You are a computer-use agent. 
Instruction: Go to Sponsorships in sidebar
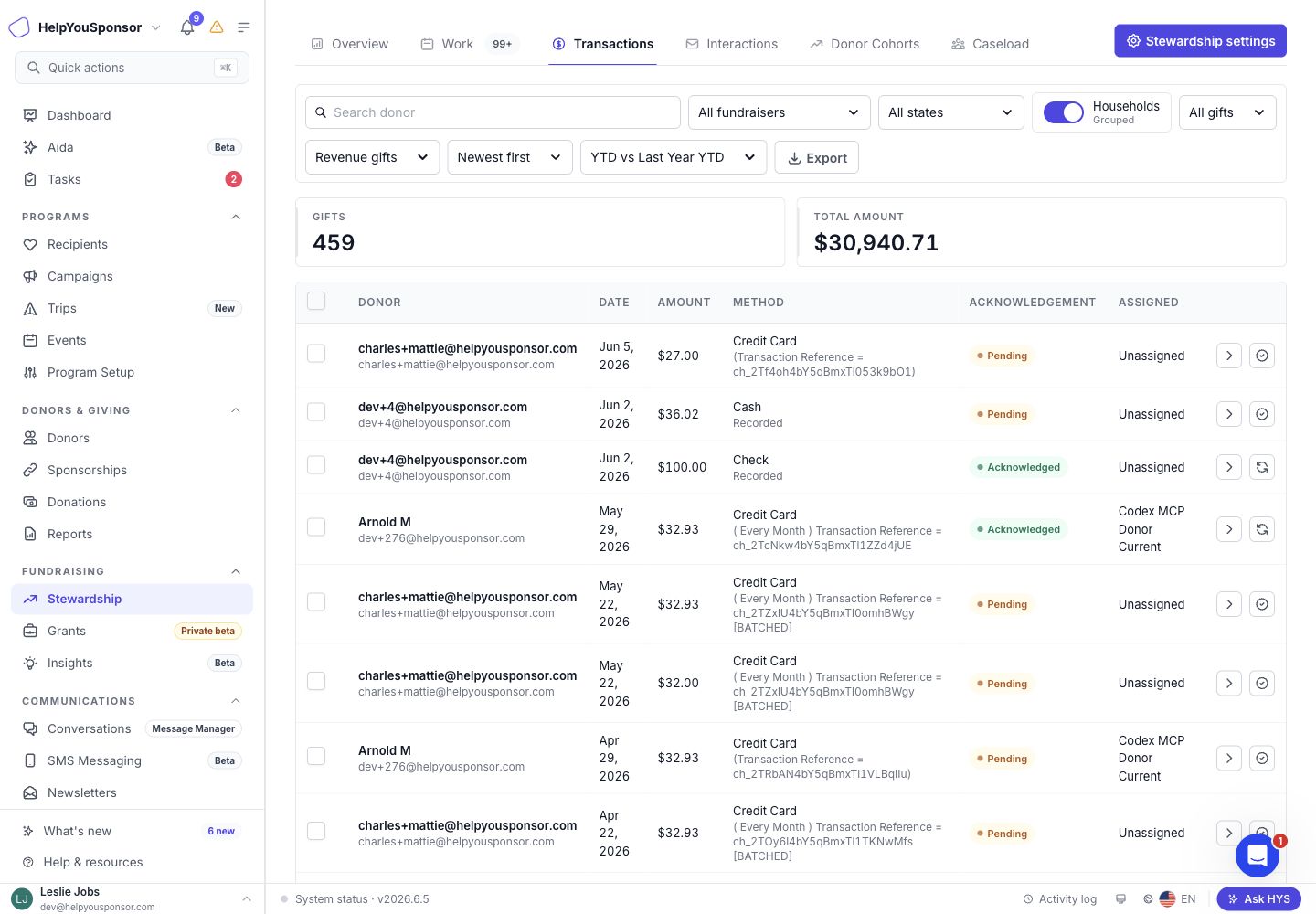pos(132,470)
